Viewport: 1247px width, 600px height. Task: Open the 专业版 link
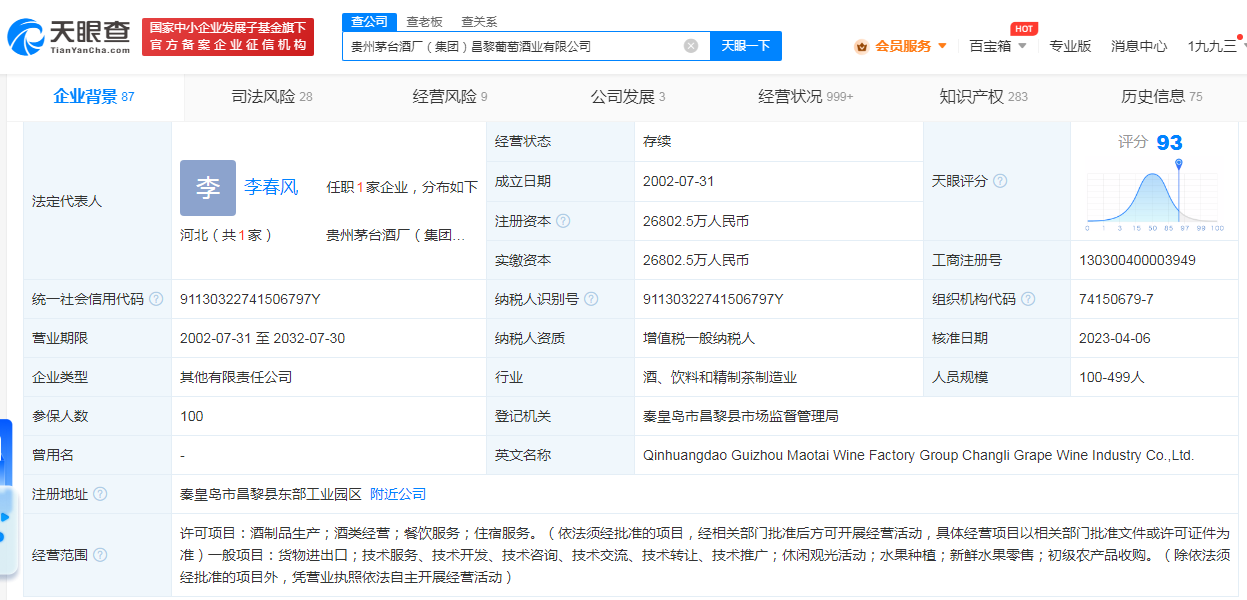[1070, 45]
